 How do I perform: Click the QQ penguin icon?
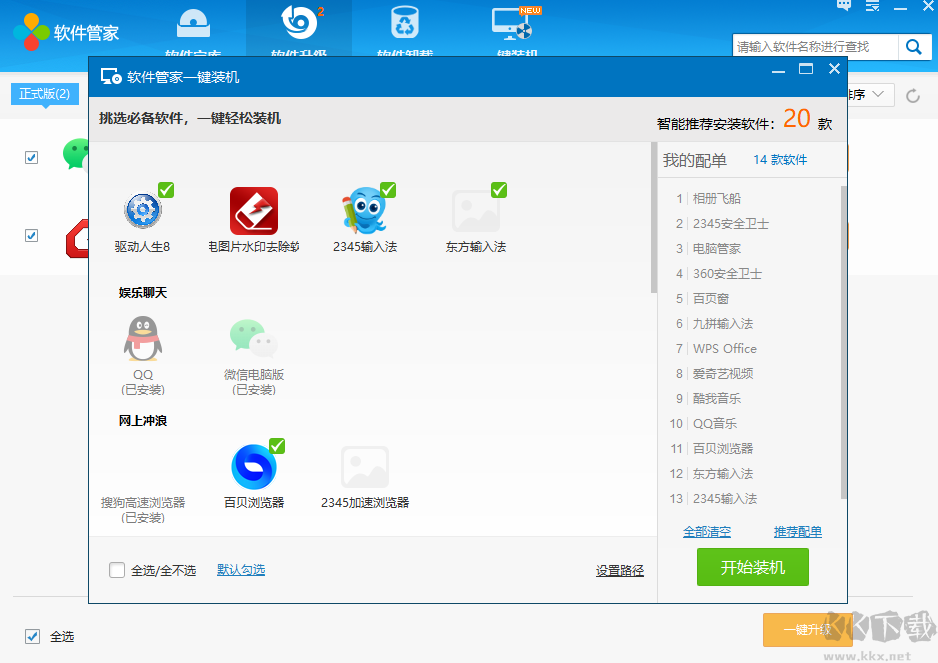(143, 339)
